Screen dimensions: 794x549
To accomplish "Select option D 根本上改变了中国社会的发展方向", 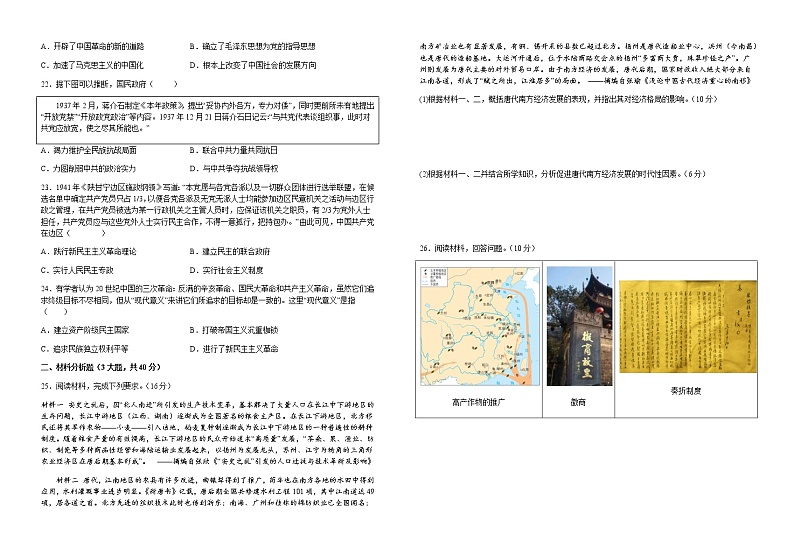I will 253,65.
